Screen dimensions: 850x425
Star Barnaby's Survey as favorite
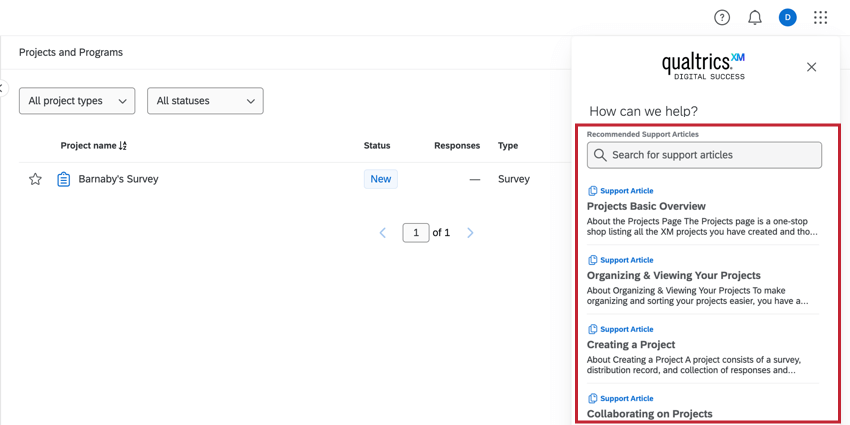(x=35, y=179)
